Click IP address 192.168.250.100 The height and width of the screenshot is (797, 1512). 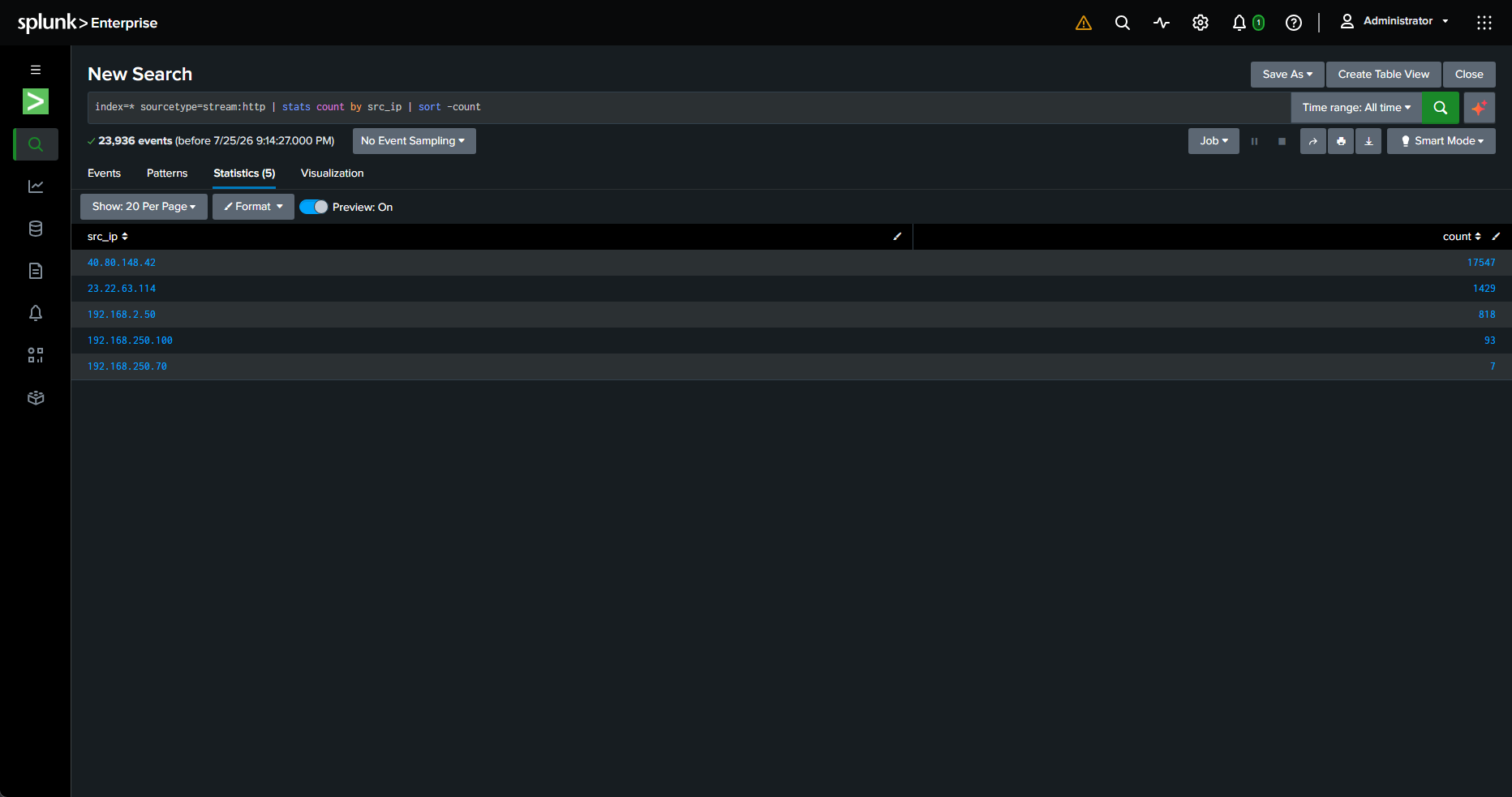click(130, 341)
